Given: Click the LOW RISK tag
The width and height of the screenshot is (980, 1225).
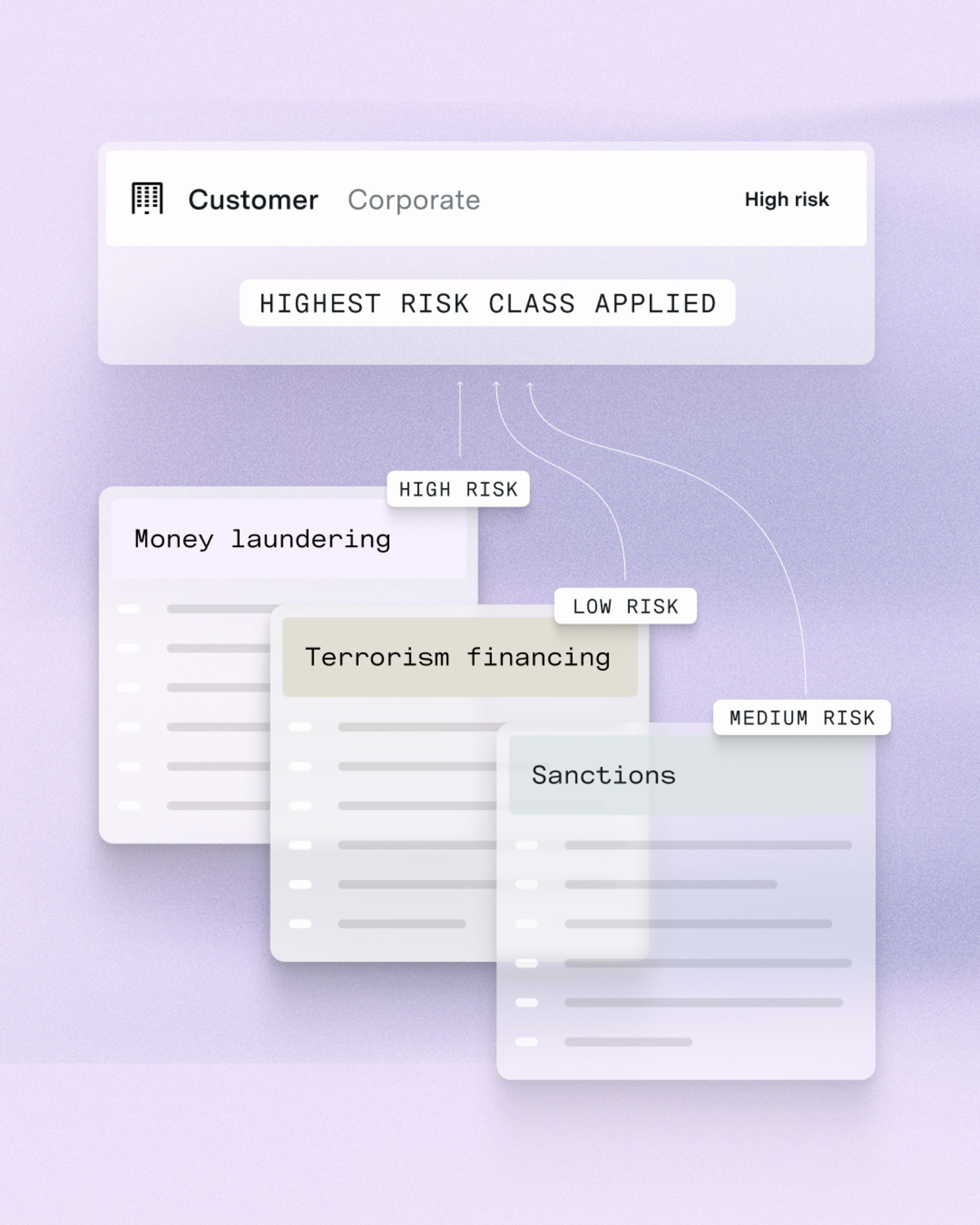Looking at the screenshot, I should click(625, 606).
